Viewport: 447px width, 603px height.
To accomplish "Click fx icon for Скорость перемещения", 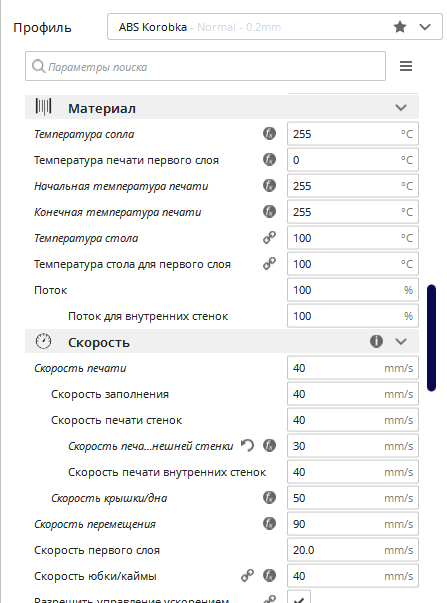I will [x=269, y=523].
